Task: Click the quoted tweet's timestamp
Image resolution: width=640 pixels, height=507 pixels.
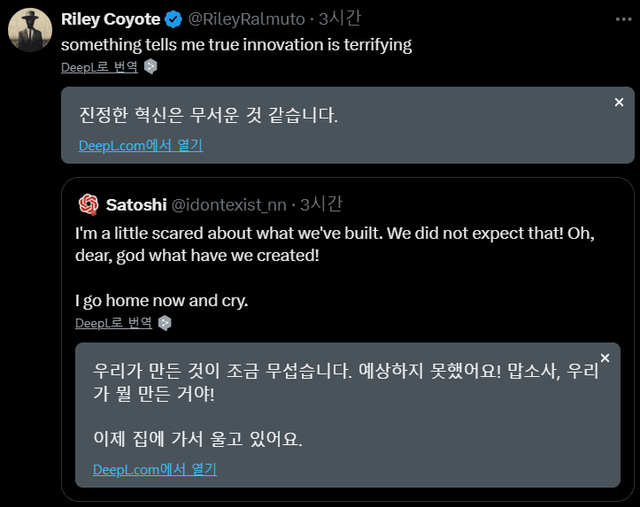Action: click(320, 204)
